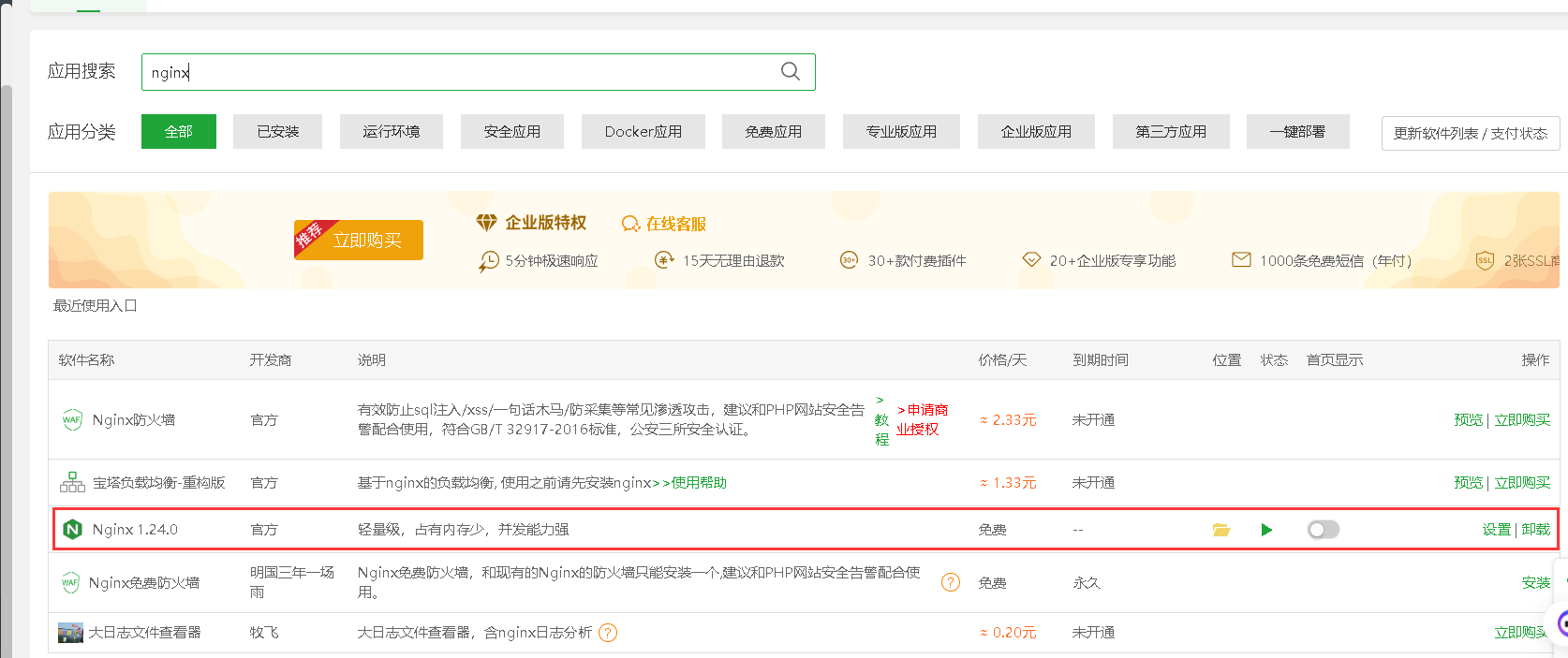Select the 一键部署 category tab

point(1298,132)
